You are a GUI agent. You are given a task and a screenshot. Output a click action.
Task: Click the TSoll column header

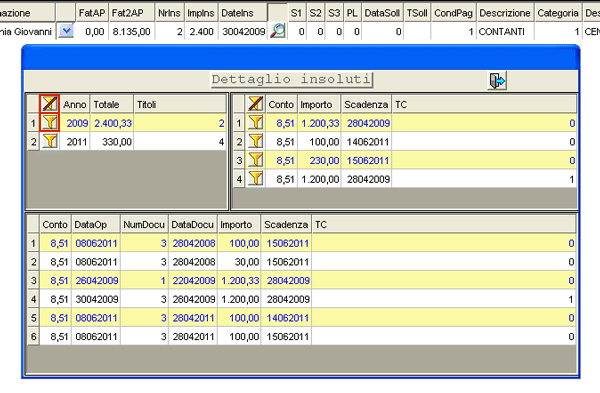pos(417,13)
